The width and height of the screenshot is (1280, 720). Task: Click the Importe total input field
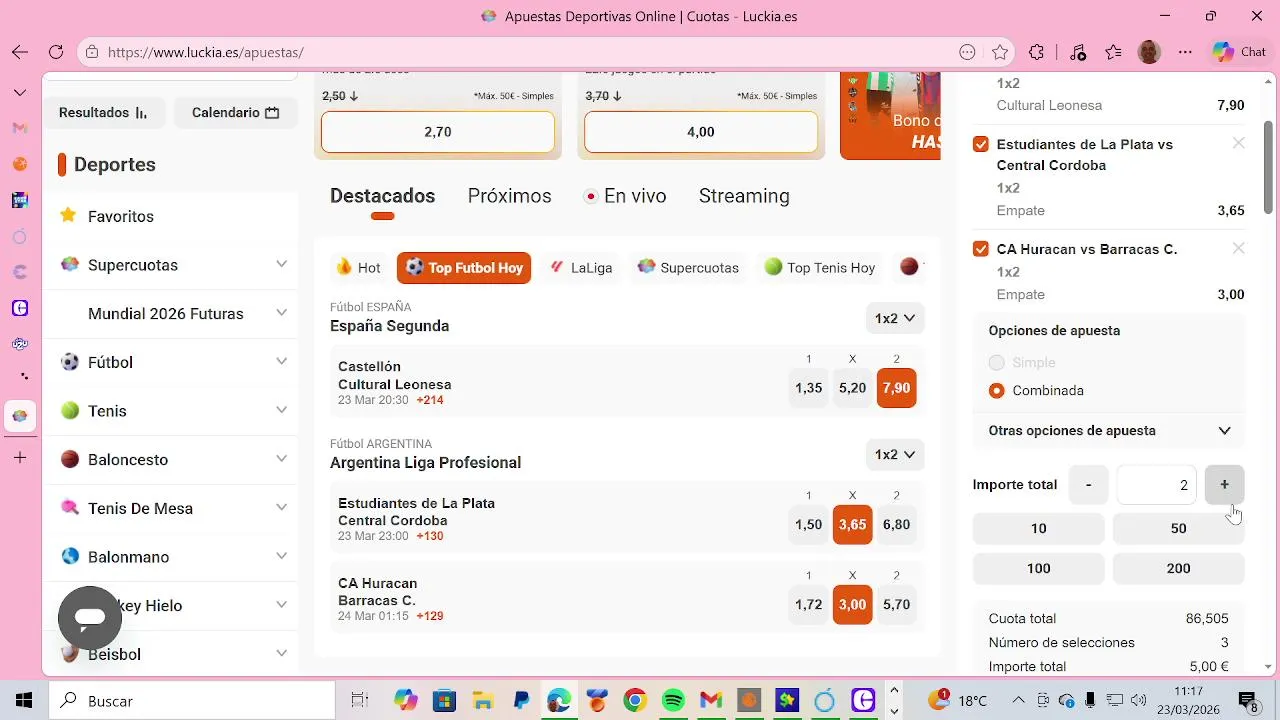pyautogui.click(x=1156, y=485)
